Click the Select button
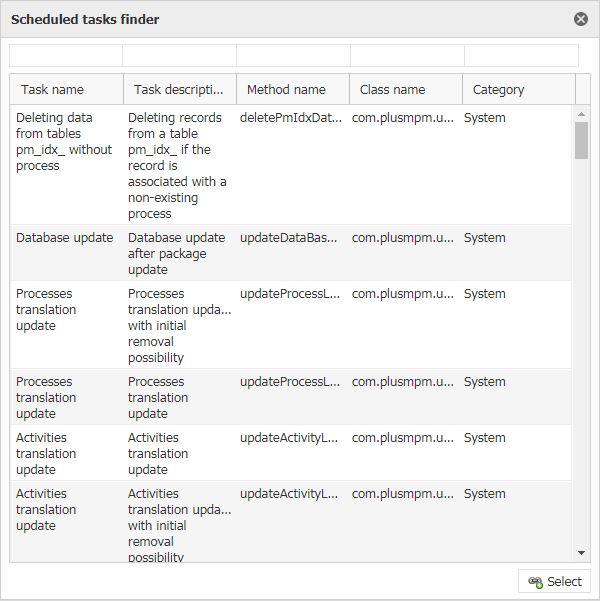 click(x=554, y=581)
